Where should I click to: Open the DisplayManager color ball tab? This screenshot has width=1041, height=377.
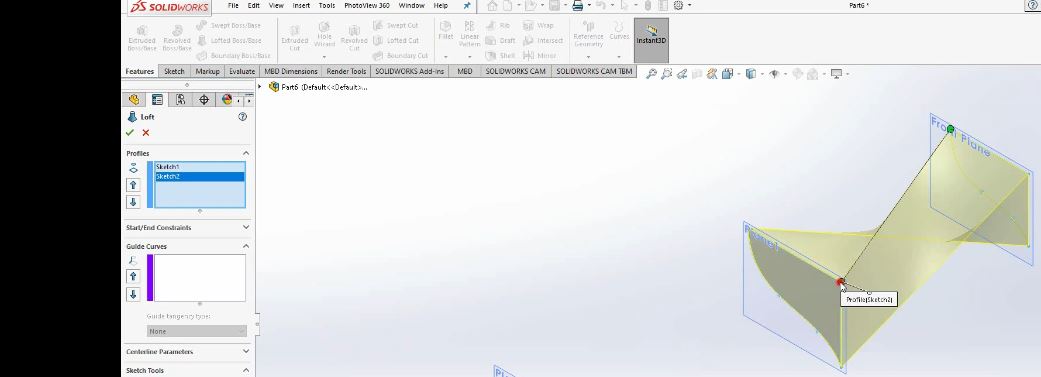point(227,100)
